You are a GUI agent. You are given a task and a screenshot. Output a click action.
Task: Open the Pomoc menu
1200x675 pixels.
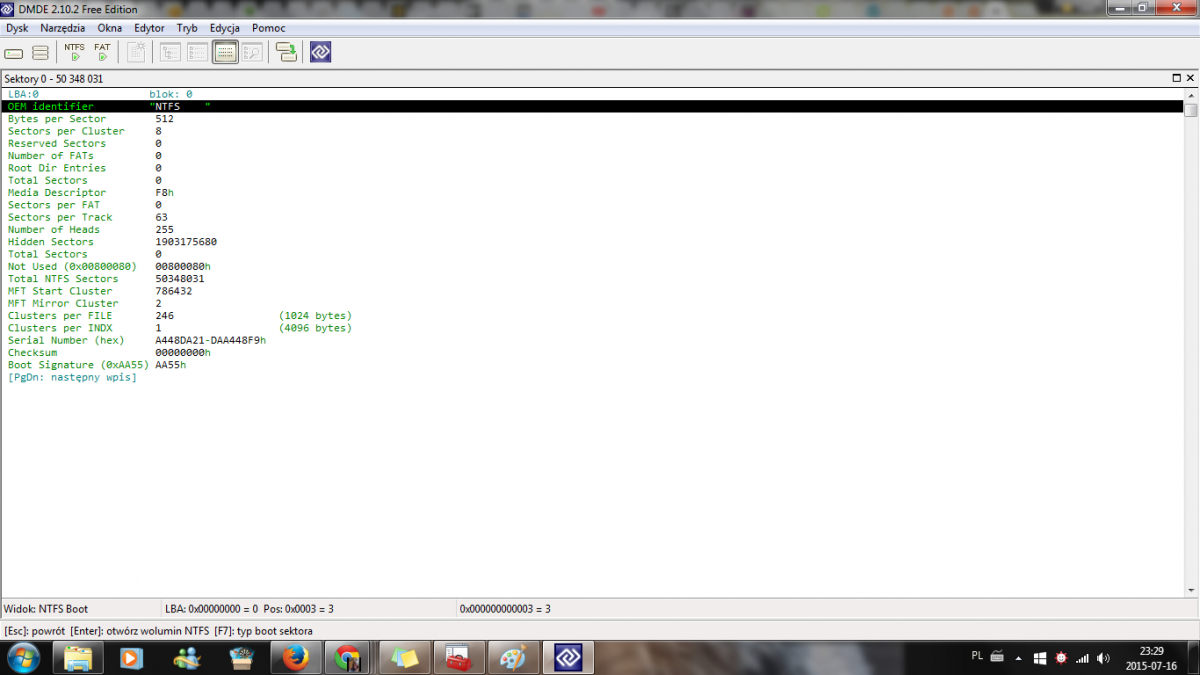(268, 28)
